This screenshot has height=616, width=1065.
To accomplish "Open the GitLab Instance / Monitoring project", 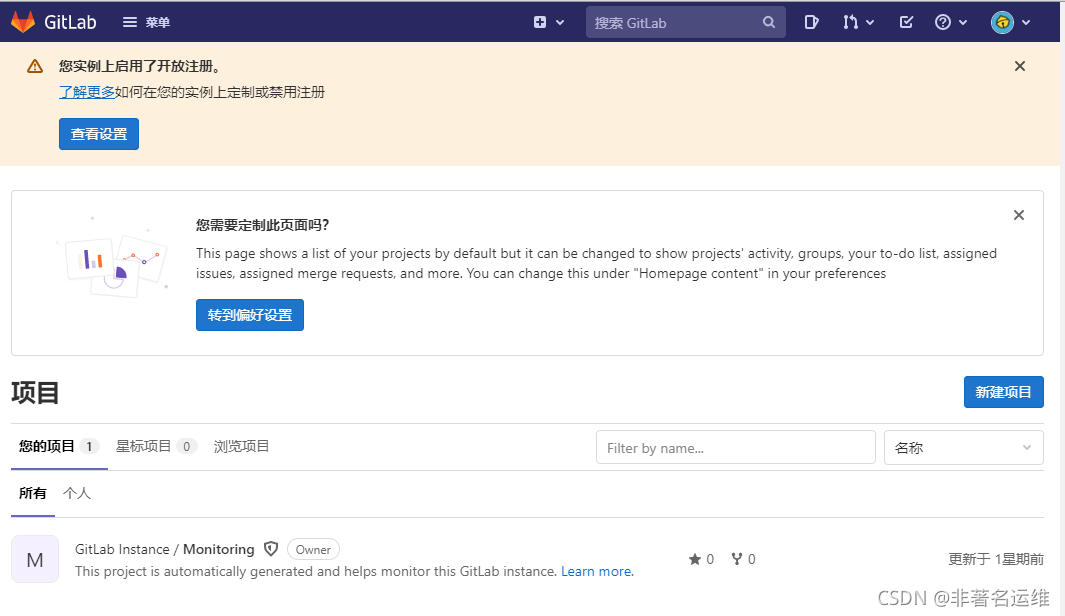I will tap(164, 549).
